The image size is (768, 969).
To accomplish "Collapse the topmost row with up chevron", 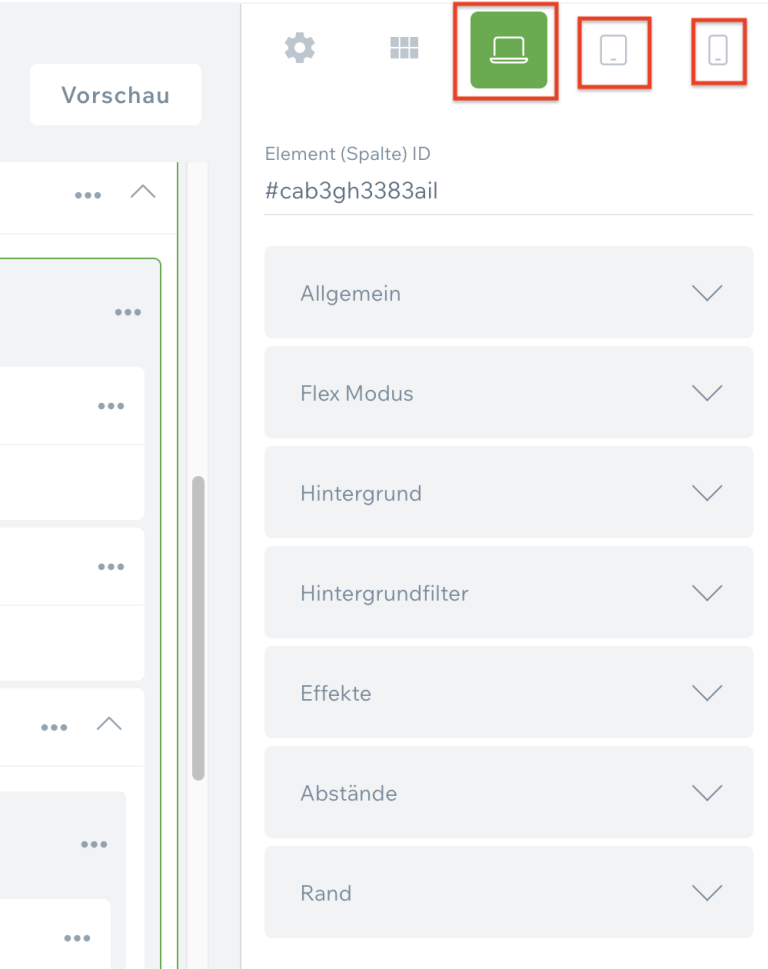I will point(143,192).
